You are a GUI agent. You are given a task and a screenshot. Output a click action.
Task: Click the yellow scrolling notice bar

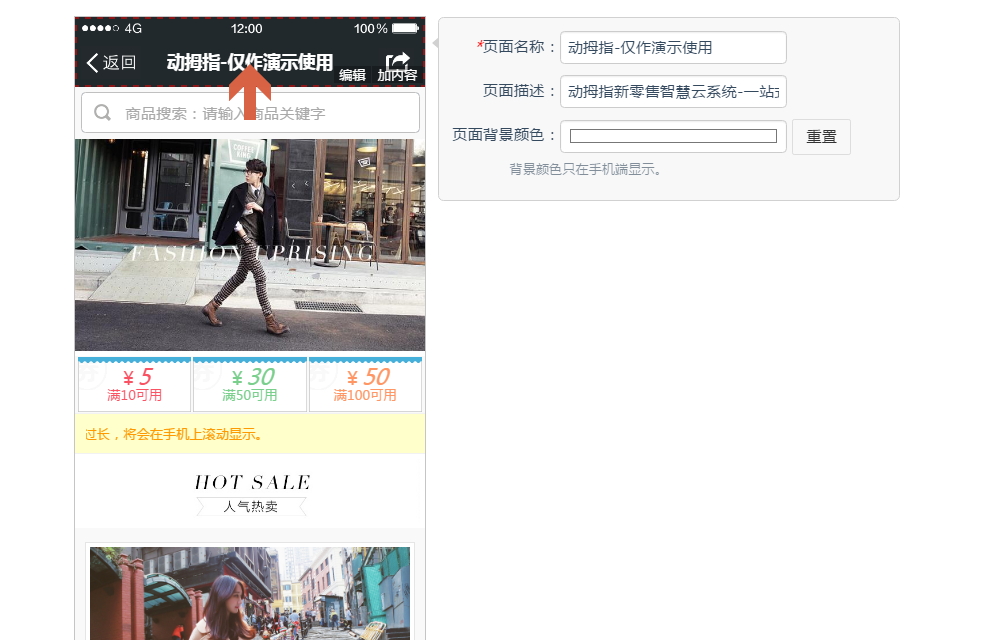tap(250, 434)
